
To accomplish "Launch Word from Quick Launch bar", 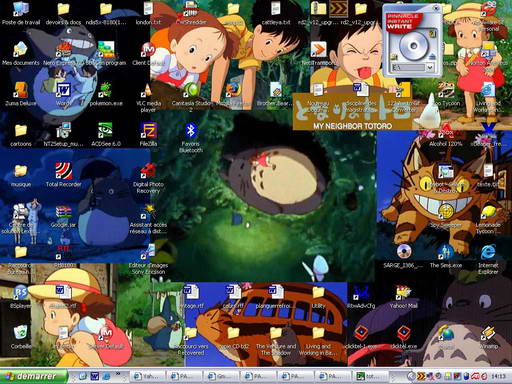I will point(95,376).
